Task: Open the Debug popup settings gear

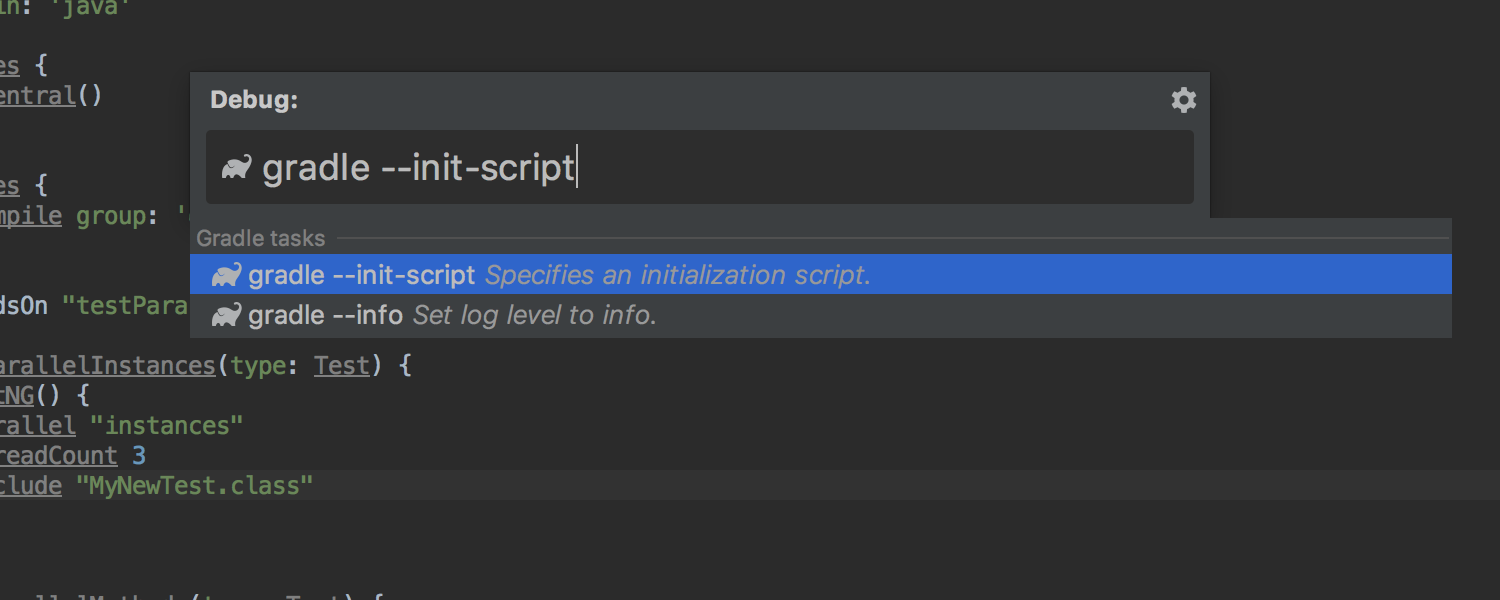Action: (1184, 100)
